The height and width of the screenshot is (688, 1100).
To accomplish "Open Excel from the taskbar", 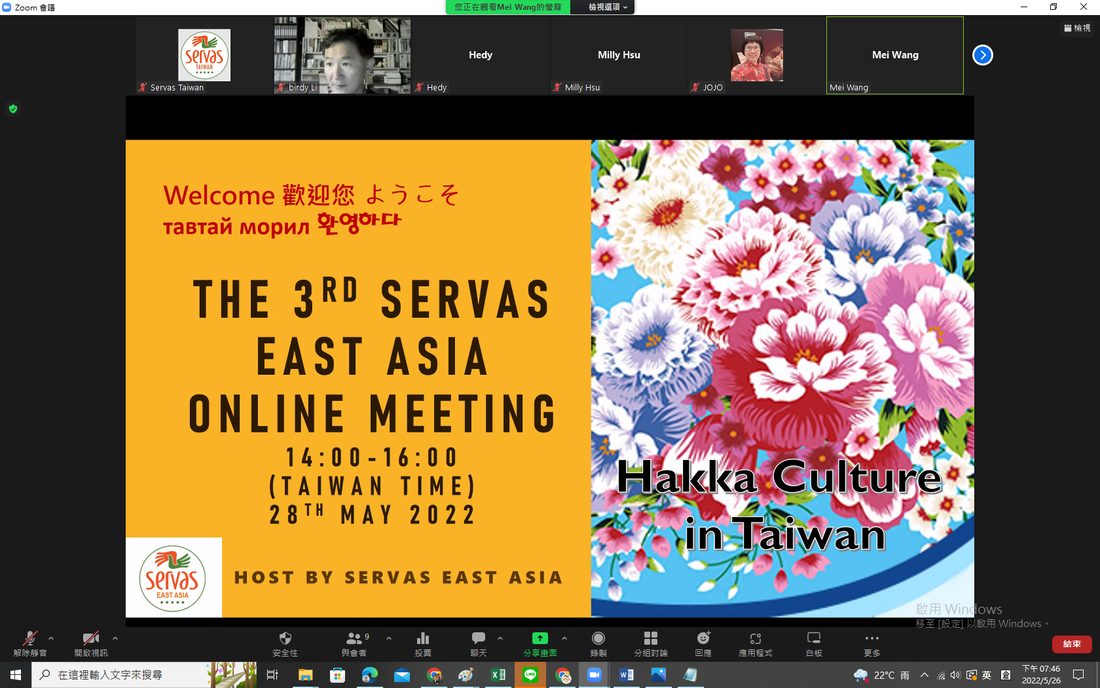I will [x=498, y=675].
